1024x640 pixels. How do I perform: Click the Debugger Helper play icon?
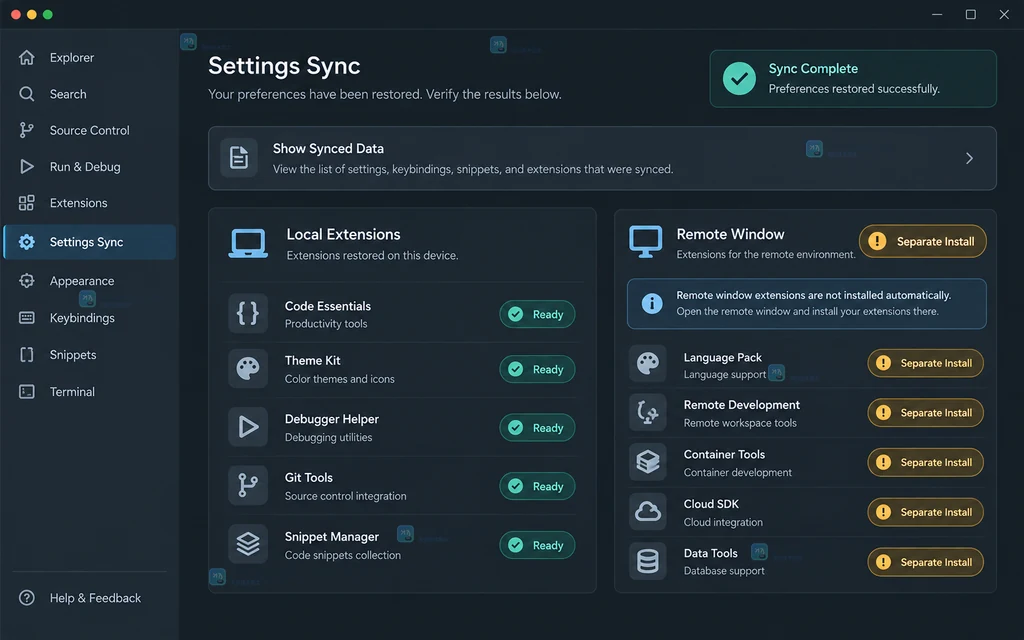click(x=248, y=427)
